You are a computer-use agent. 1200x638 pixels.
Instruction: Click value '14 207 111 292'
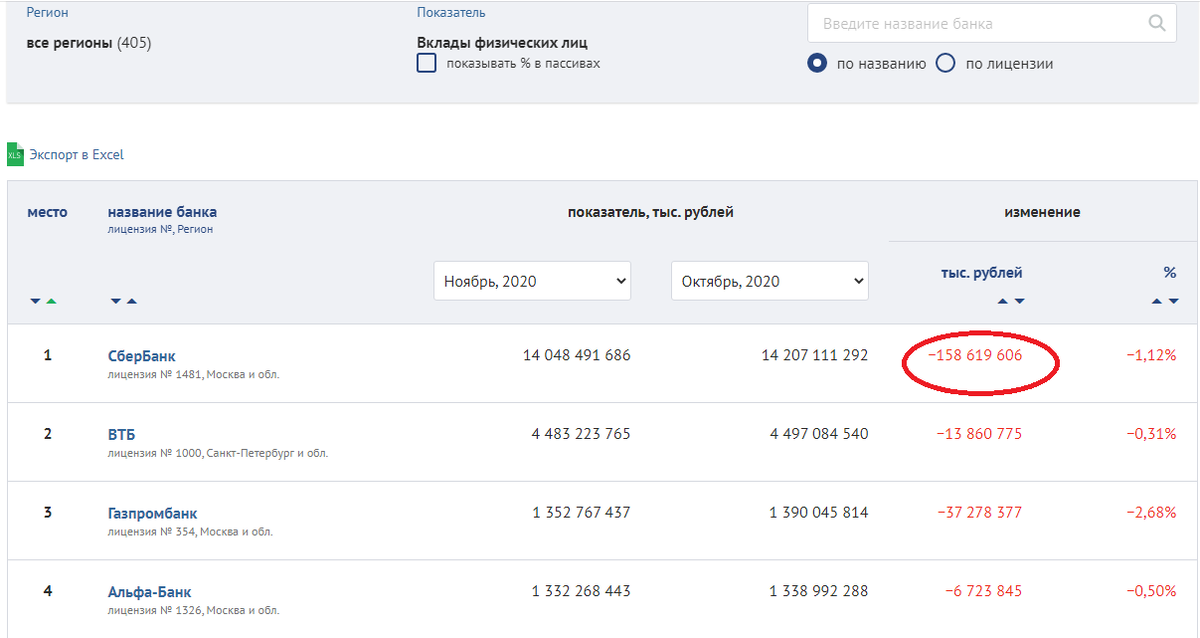[815, 355]
